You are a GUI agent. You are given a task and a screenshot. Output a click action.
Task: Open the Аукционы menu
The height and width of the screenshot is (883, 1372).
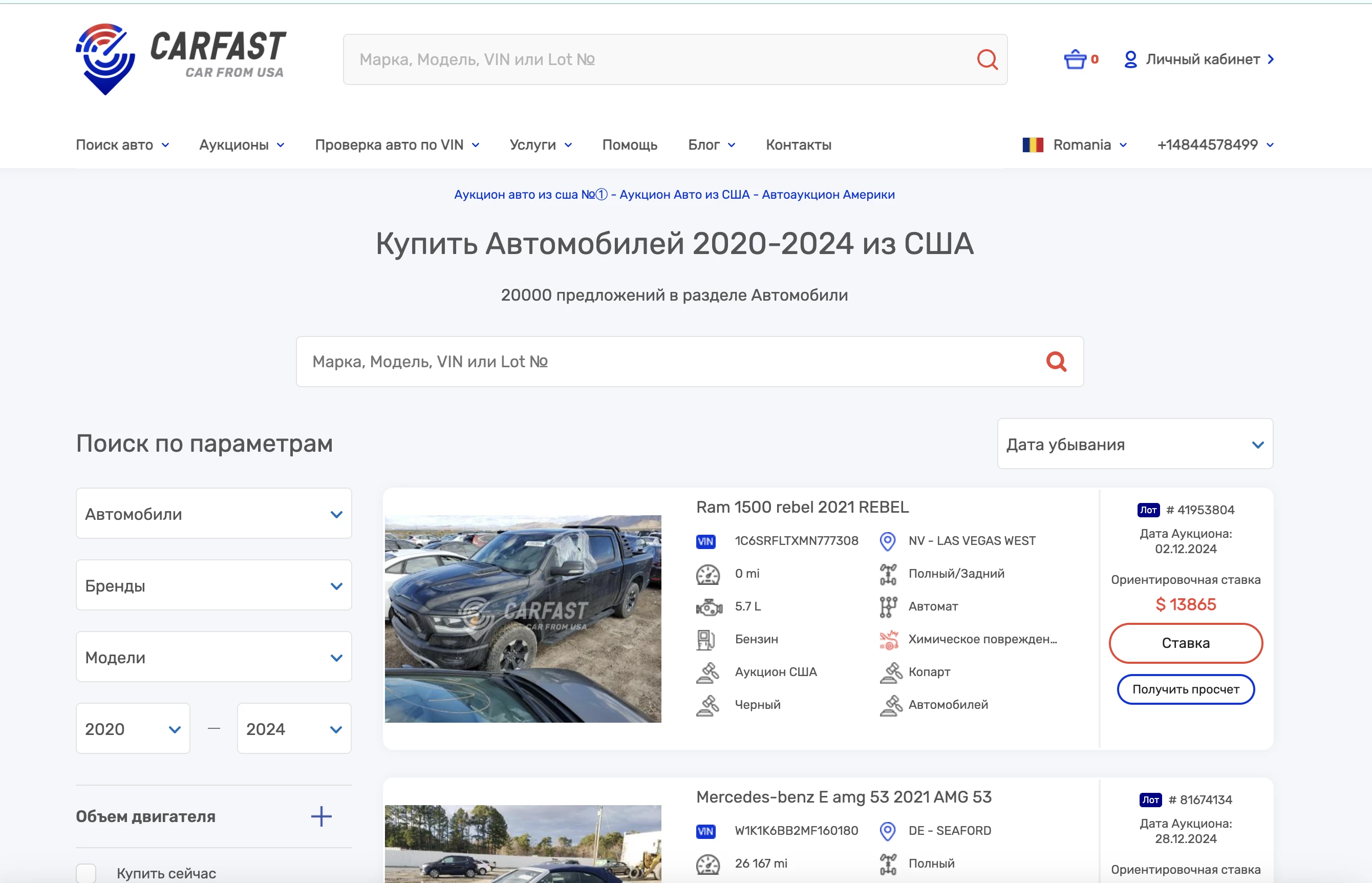[241, 144]
